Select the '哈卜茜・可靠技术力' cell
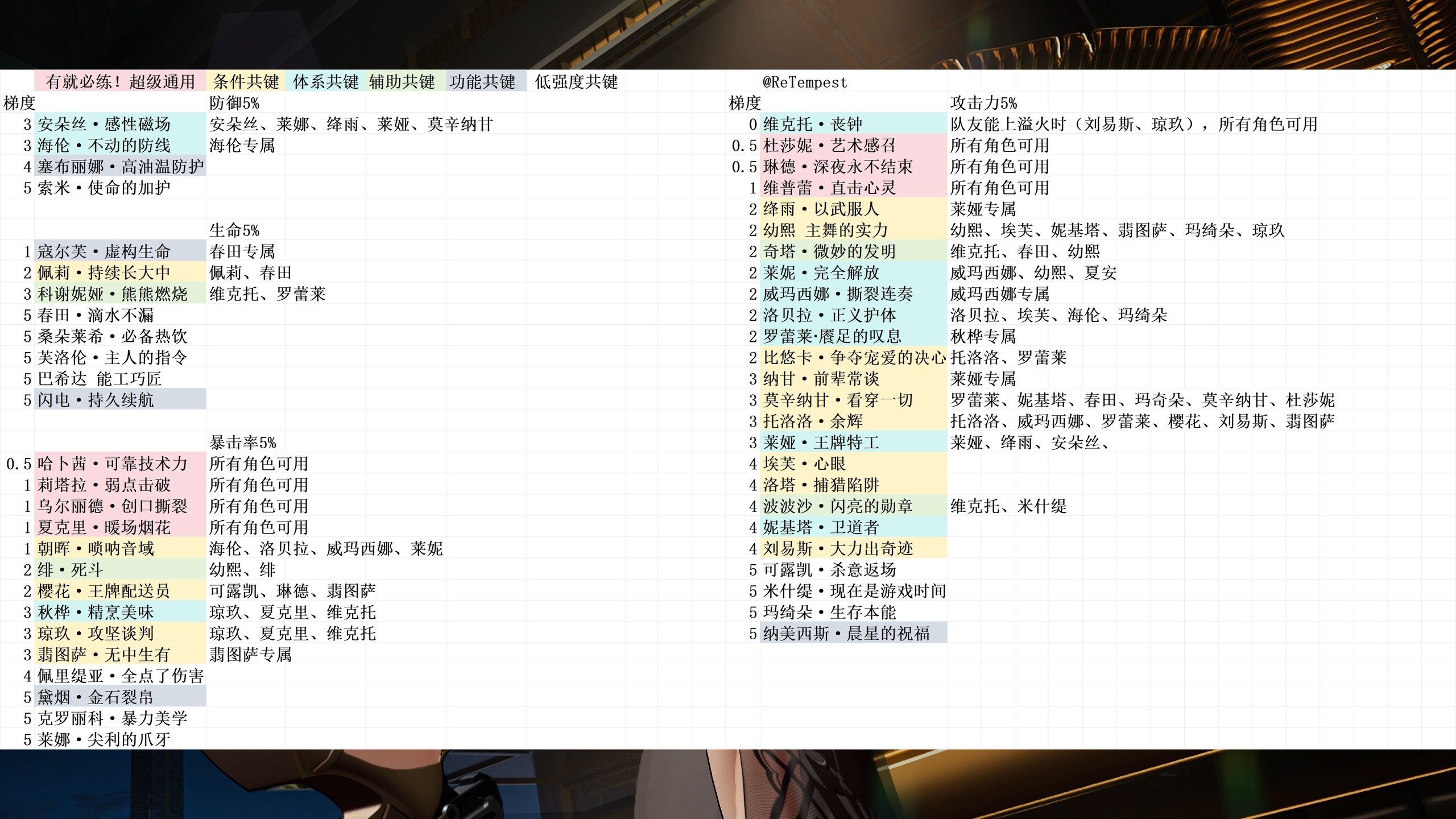This screenshot has width=1456, height=819. click(x=113, y=464)
